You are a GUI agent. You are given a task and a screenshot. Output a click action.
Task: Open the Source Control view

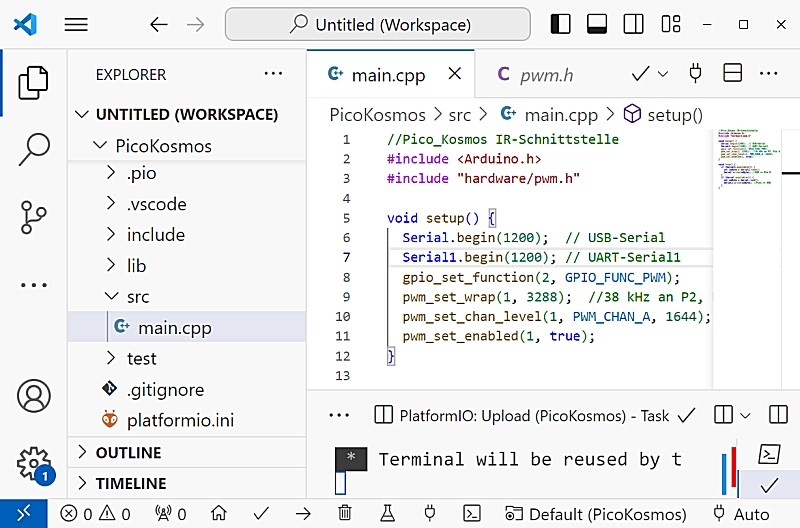34,217
